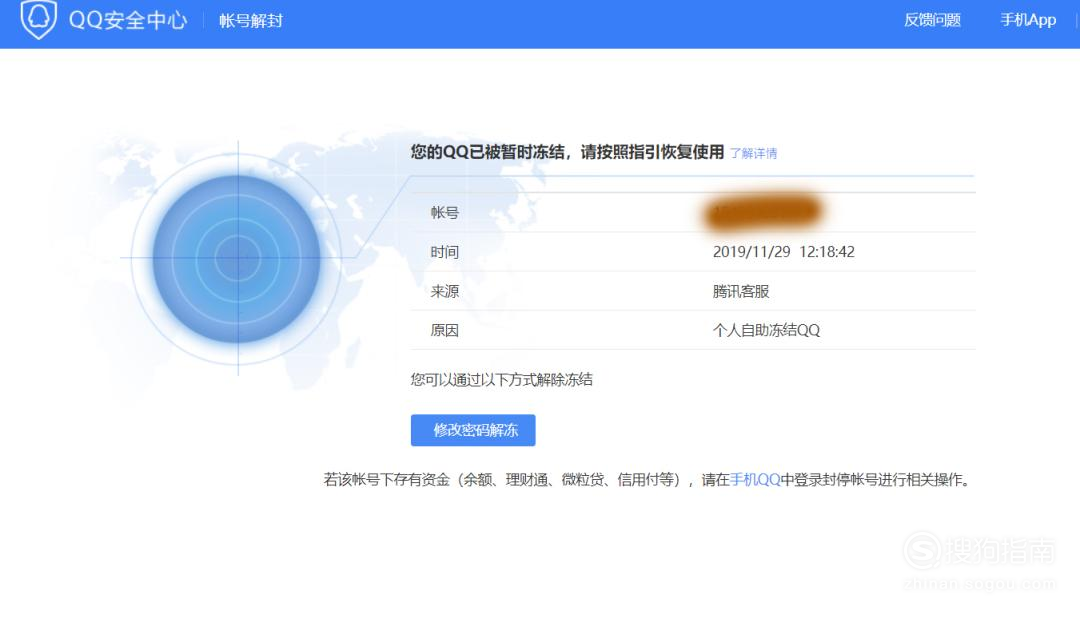Screen dimensions: 1080x618
Task: Open the 手机QQ link in notice
Action: point(755,480)
